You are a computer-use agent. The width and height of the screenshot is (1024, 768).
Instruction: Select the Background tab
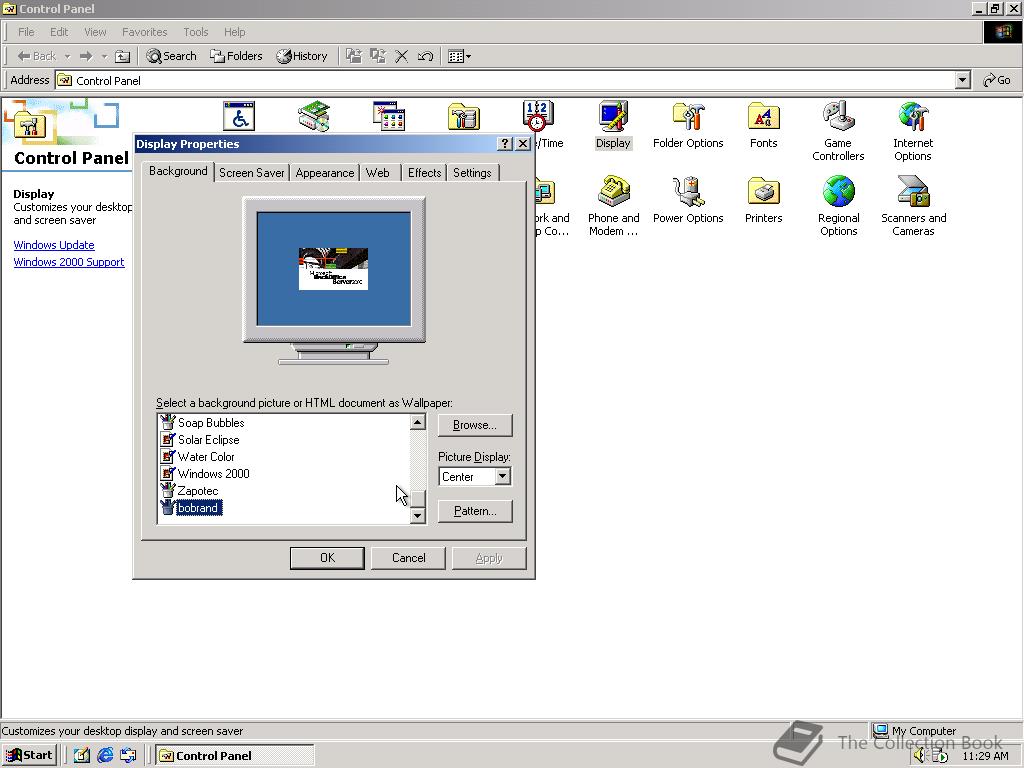pos(178,171)
